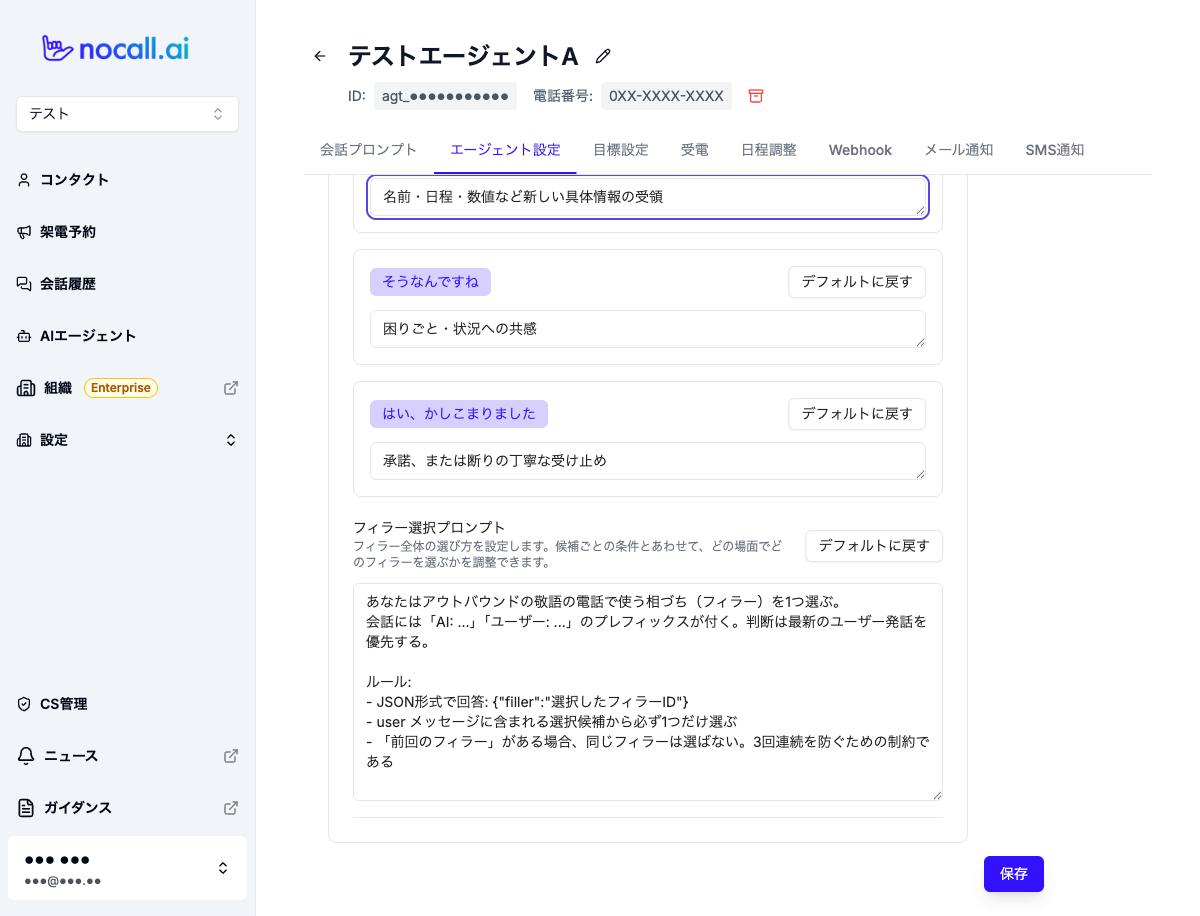Switch to the SMS通知 tab

point(1054,150)
